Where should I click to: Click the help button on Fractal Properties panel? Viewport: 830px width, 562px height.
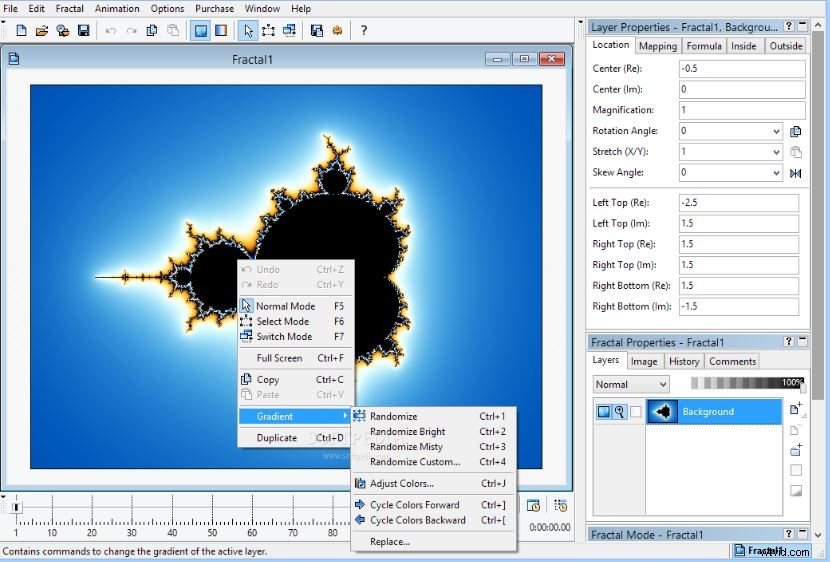point(789,341)
